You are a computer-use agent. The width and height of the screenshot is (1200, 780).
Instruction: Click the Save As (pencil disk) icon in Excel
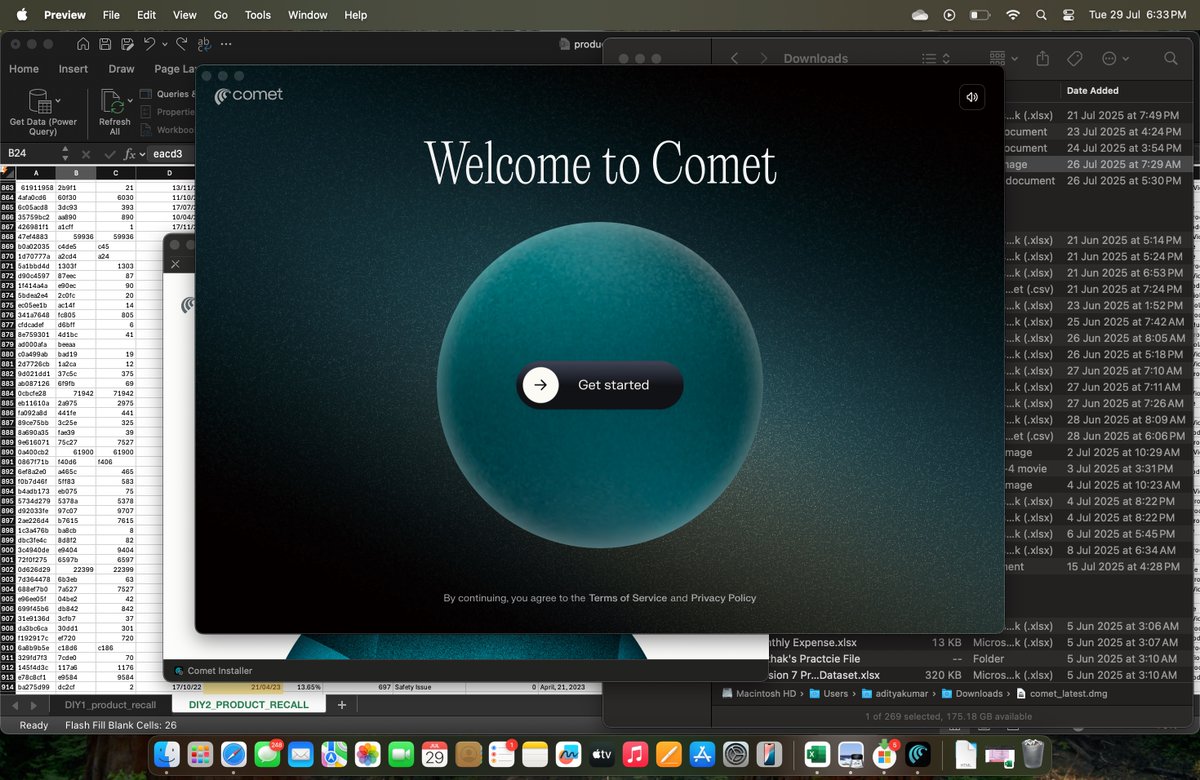click(x=127, y=44)
